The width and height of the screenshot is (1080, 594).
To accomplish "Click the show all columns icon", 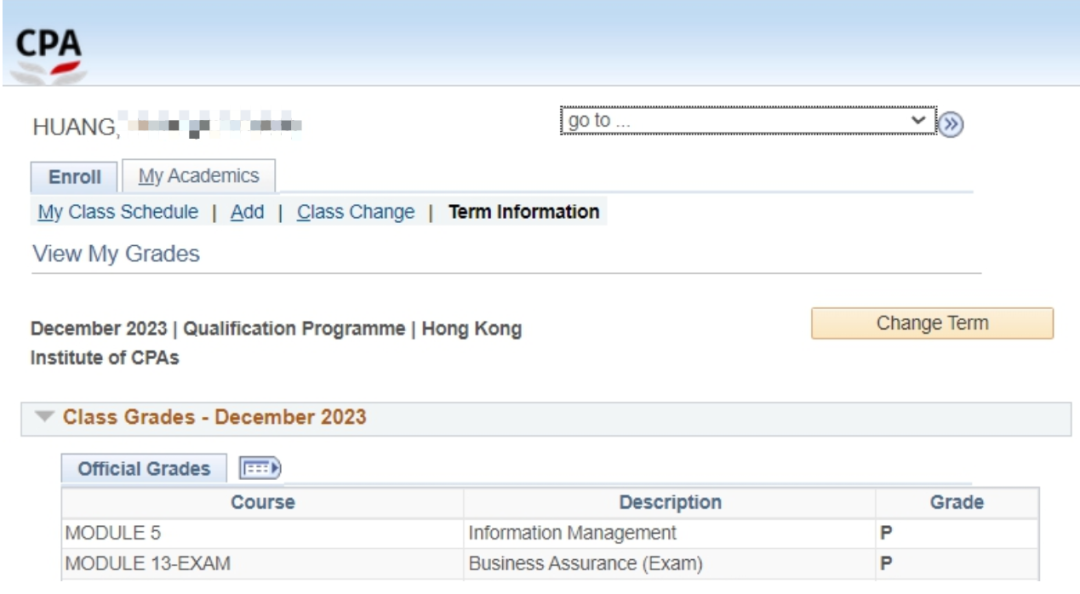I will (x=260, y=469).
